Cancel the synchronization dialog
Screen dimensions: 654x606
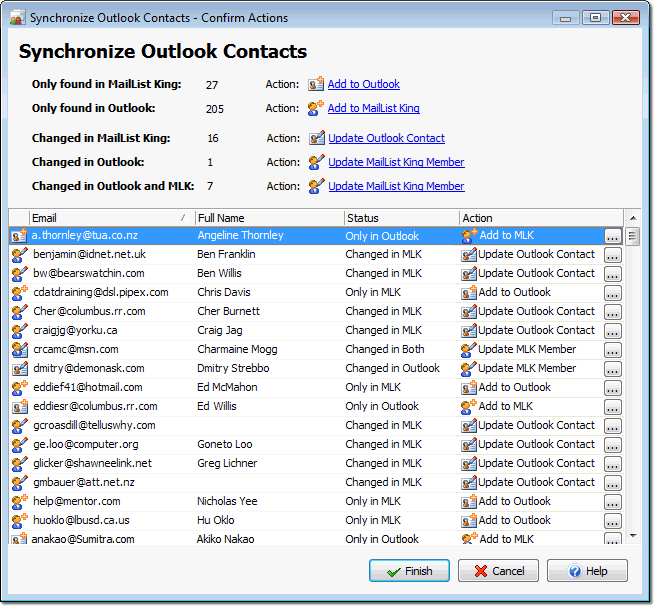coord(498,571)
